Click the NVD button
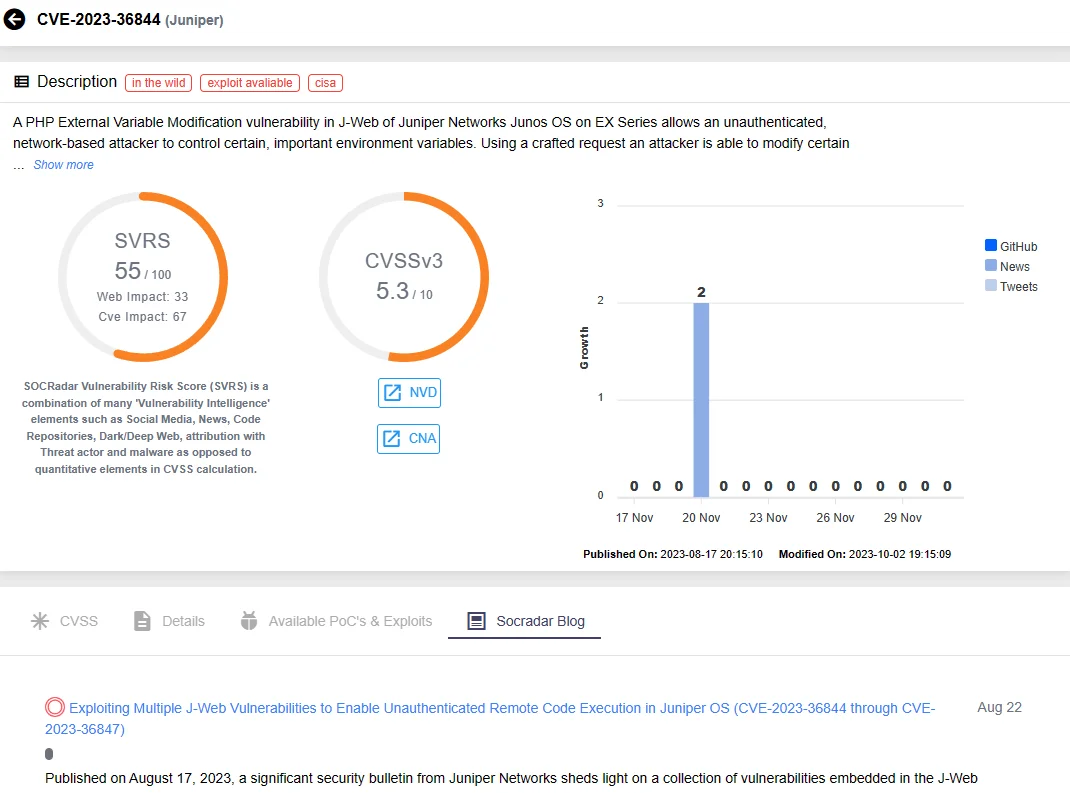 point(409,392)
